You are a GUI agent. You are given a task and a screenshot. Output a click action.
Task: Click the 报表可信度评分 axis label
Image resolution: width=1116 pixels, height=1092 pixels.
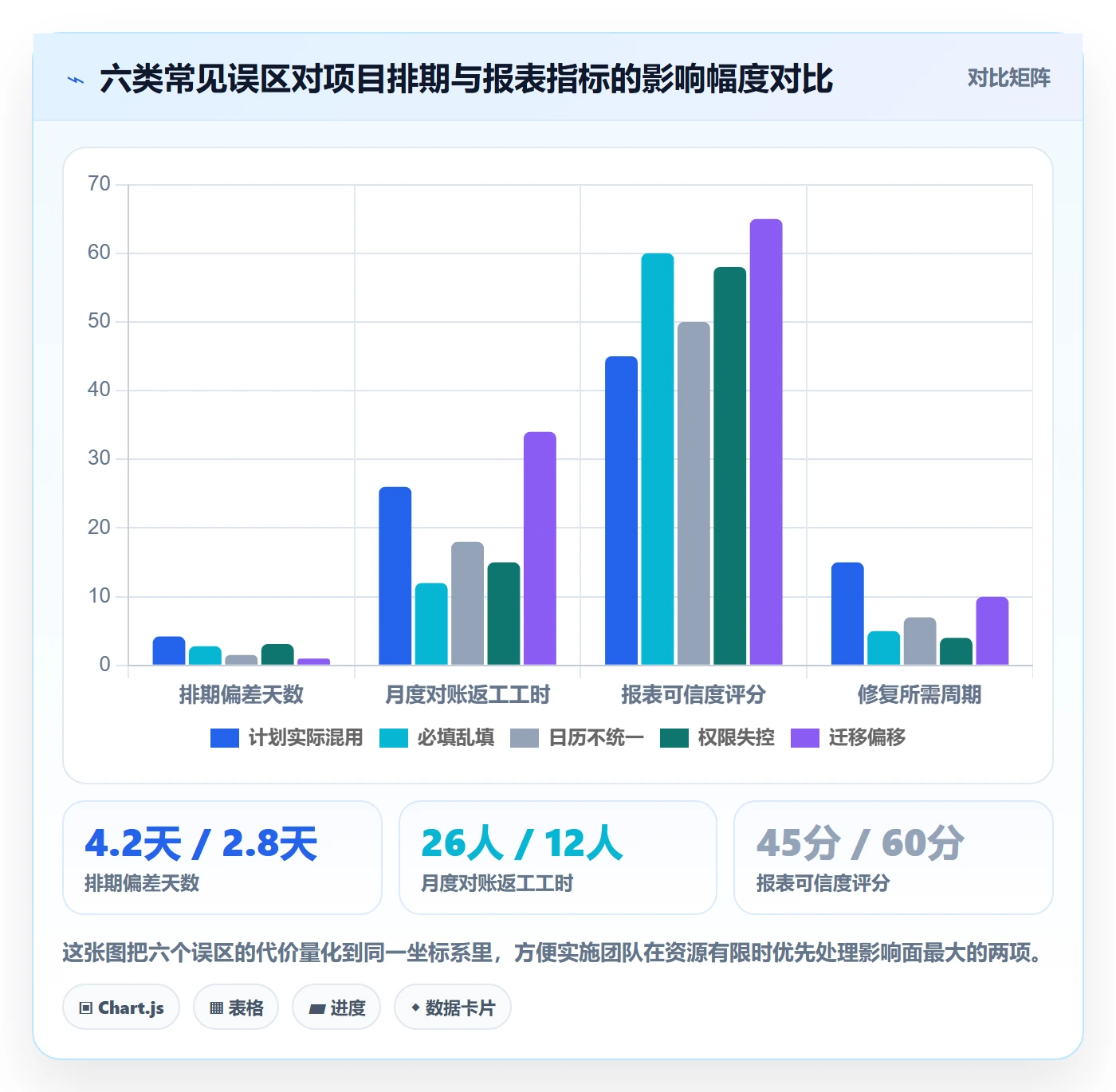694,695
